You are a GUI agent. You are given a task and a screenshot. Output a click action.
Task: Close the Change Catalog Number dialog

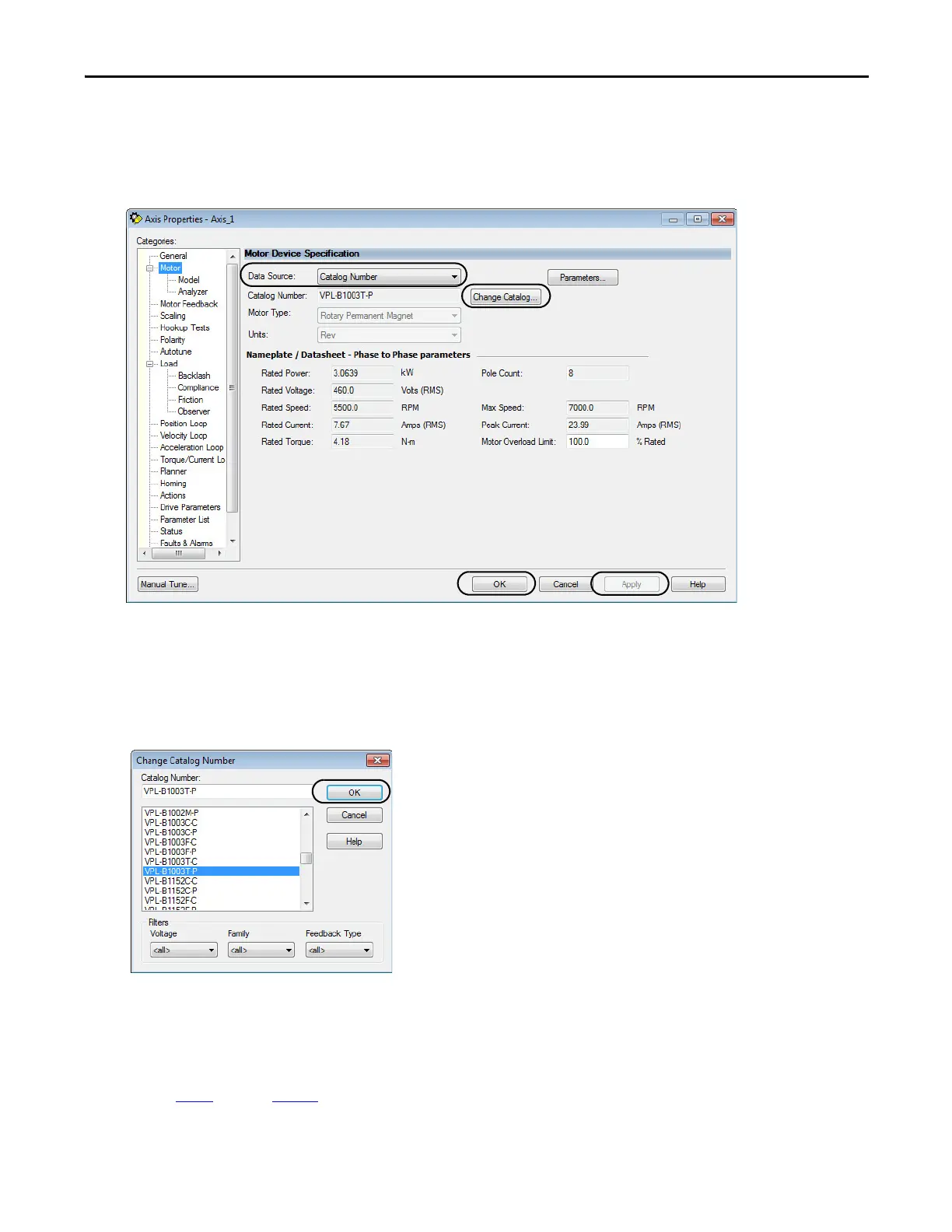pyautogui.click(x=377, y=760)
